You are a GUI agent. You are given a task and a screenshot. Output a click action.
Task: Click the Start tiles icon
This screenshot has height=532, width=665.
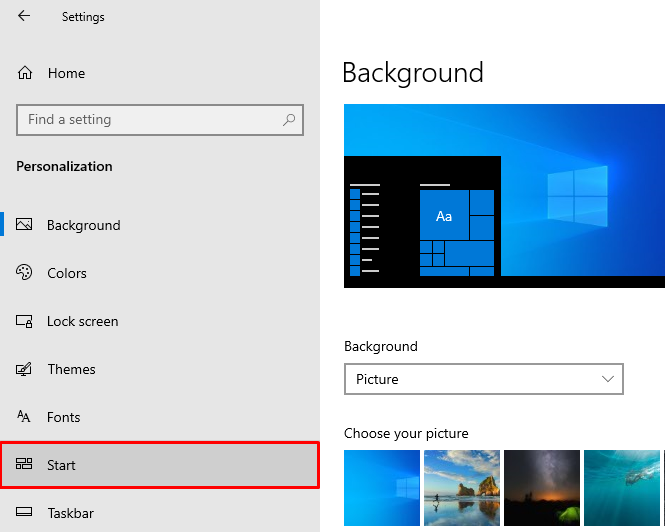pyautogui.click(x=24, y=464)
